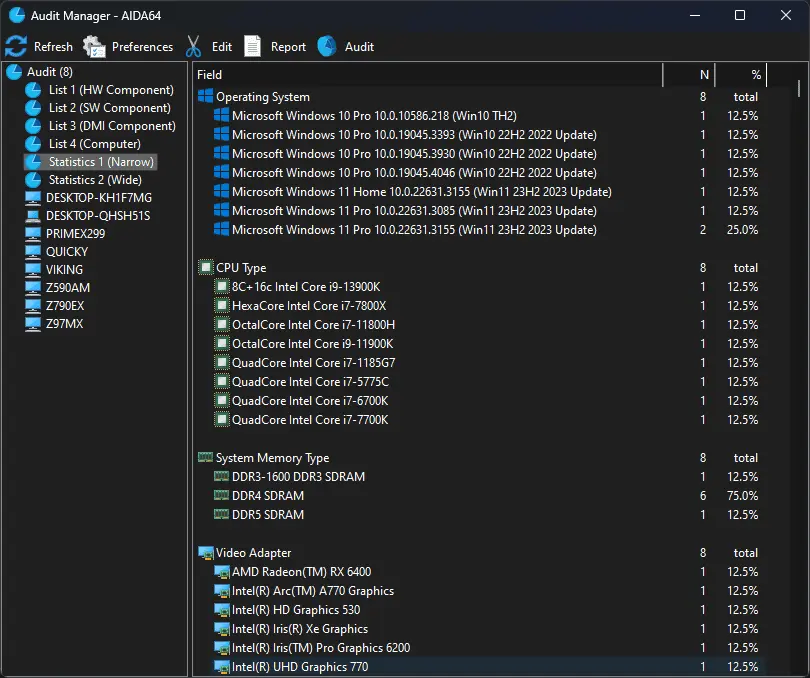Click the Edit scissors icon

[193, 47]
